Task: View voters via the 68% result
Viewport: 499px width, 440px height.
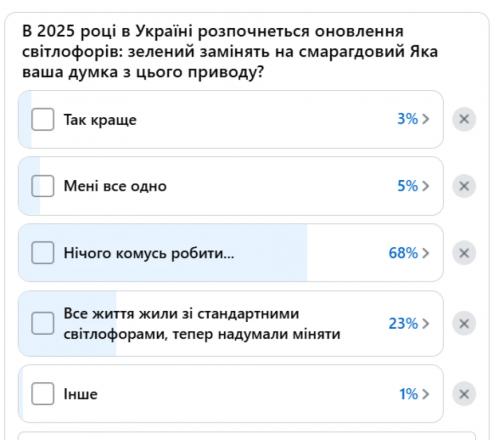Action: point(403,253)
